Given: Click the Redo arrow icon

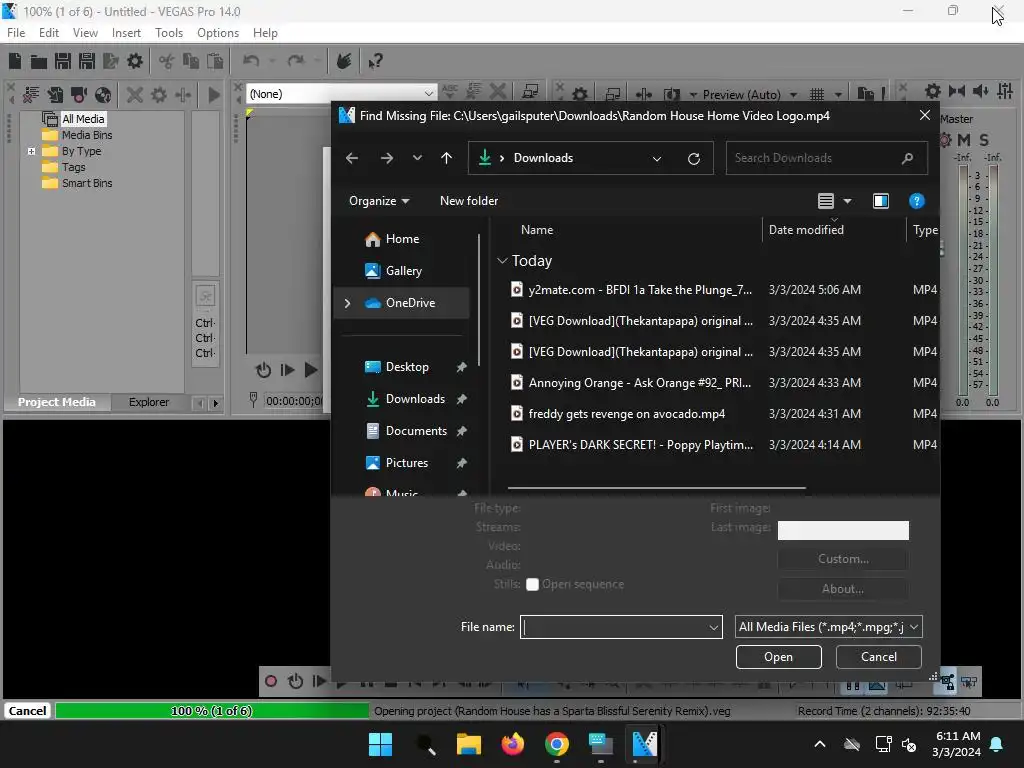Looking at the screenshot, I should click(296, 61).
